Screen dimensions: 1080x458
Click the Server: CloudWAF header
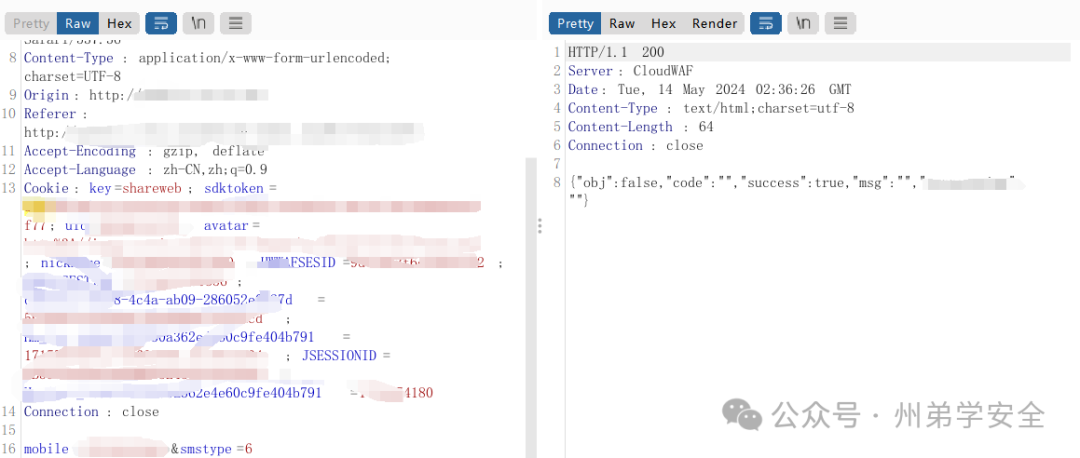630,71
